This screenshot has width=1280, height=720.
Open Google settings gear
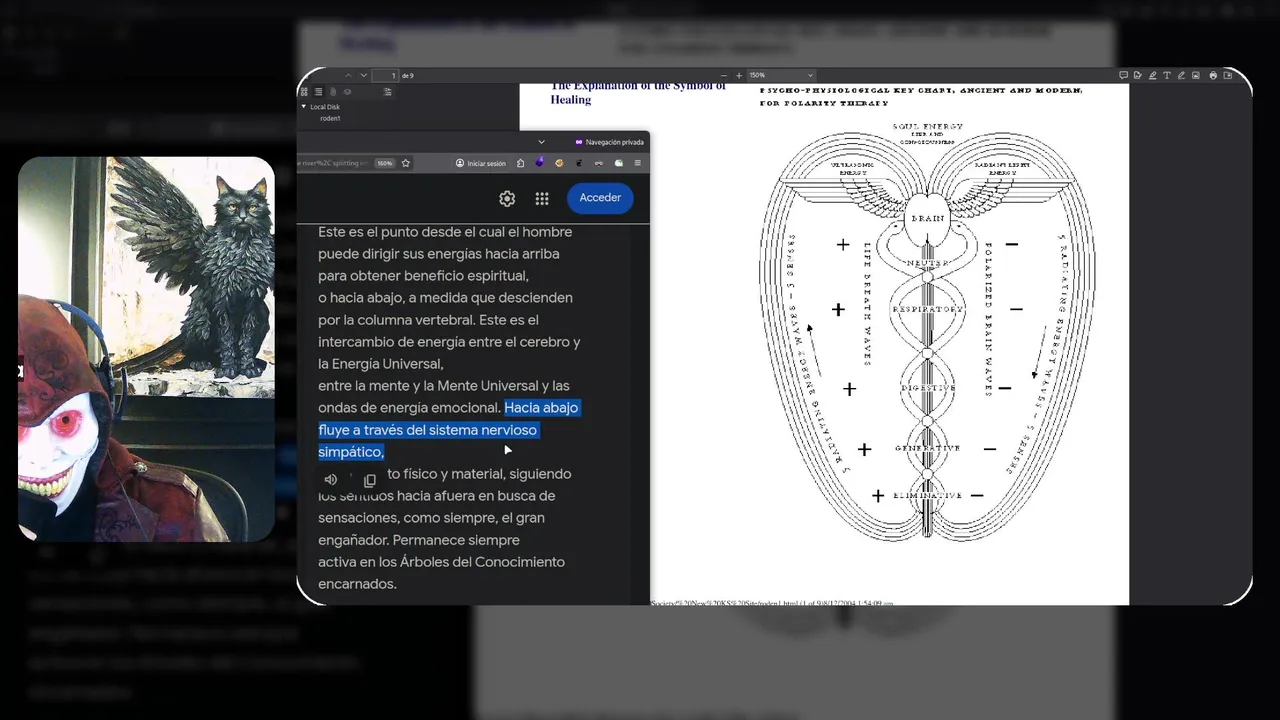pyautogui.click(x=507, y=198)
